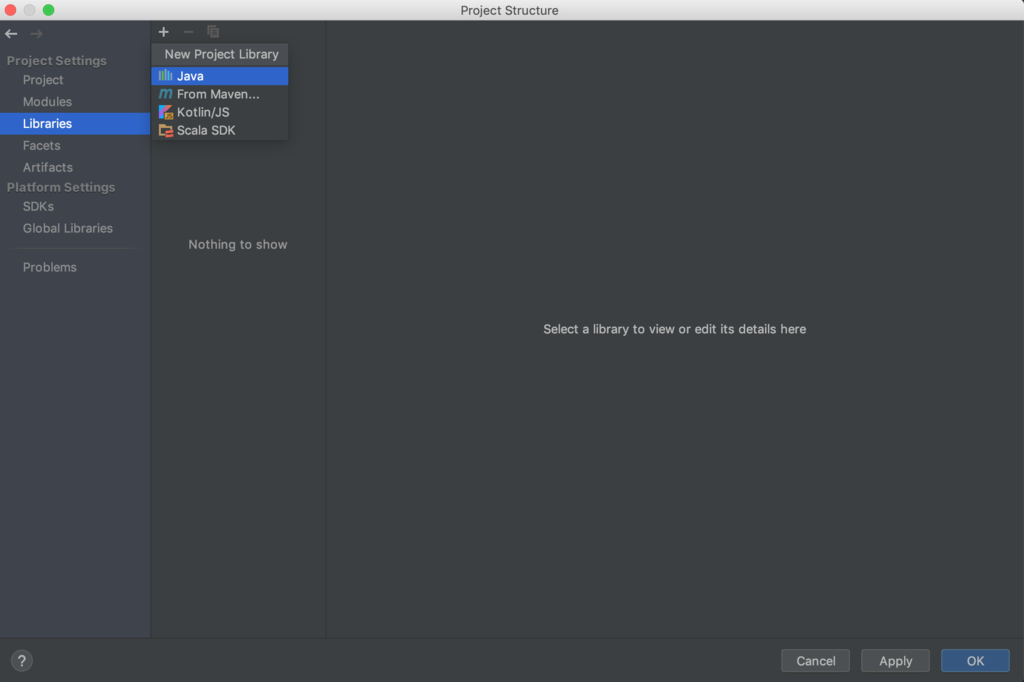Click the Cancel button

[x=815, y=660]
